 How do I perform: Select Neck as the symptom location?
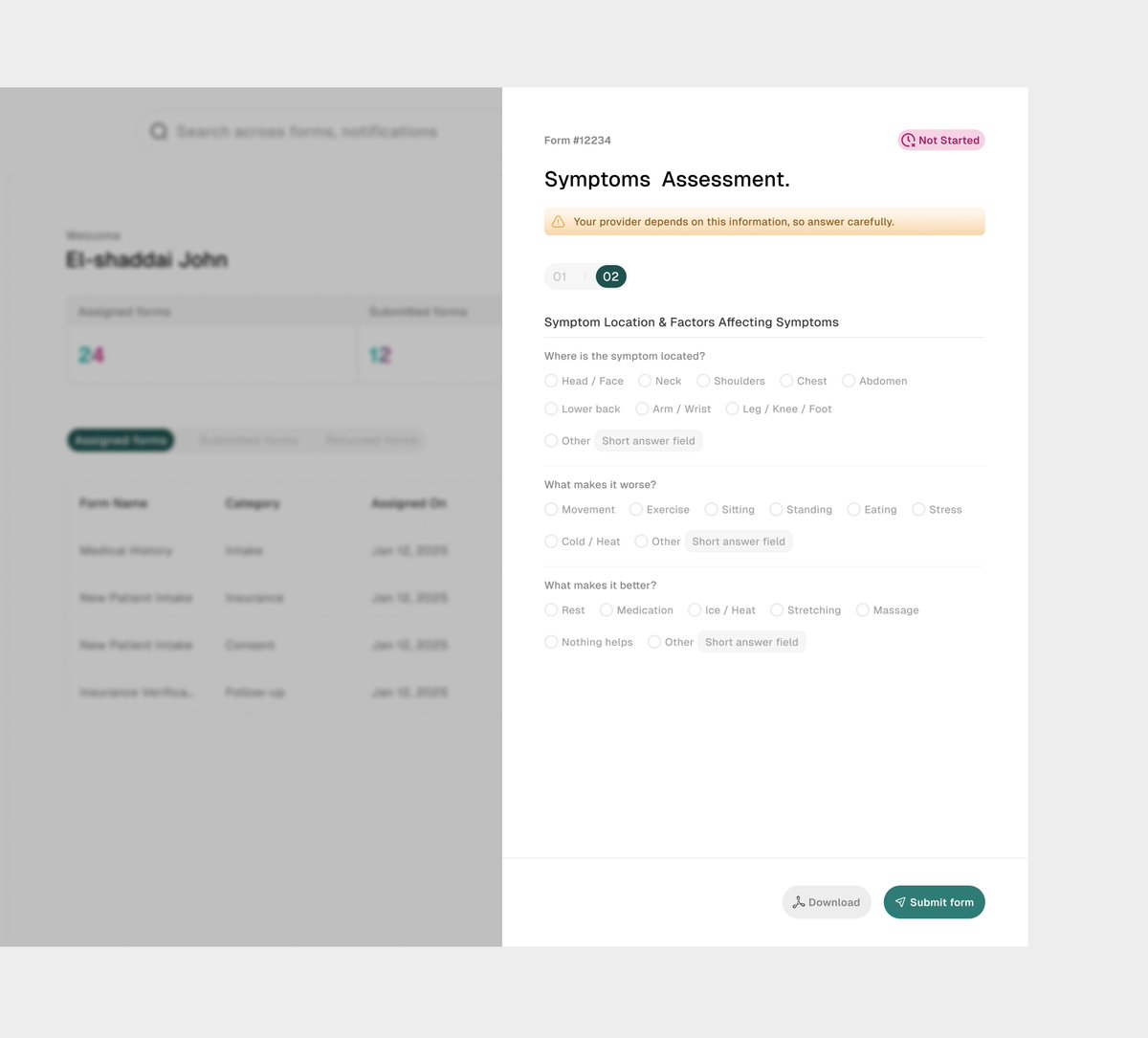(645, 381)
